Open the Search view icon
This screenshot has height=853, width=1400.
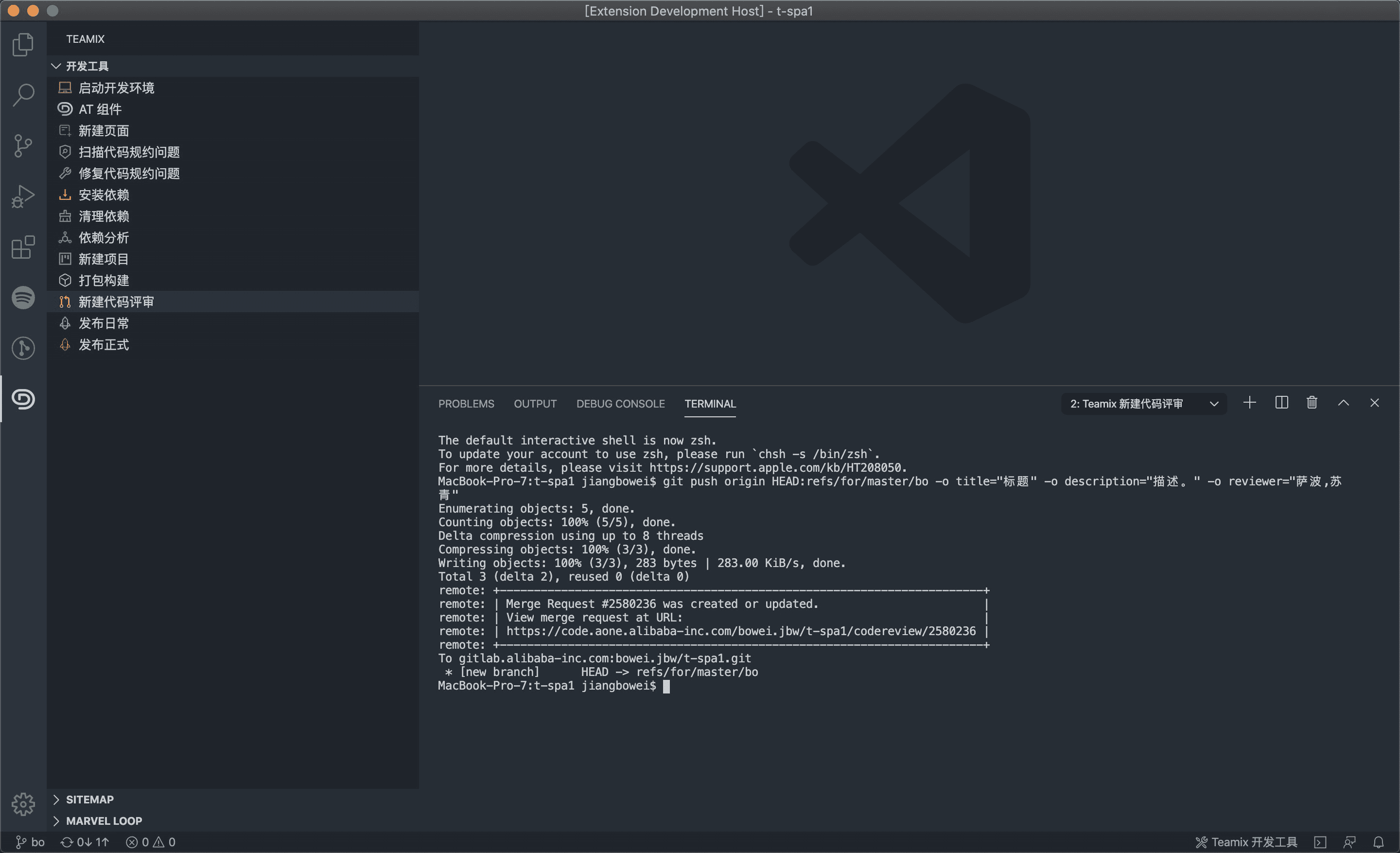tap(23, 94)
